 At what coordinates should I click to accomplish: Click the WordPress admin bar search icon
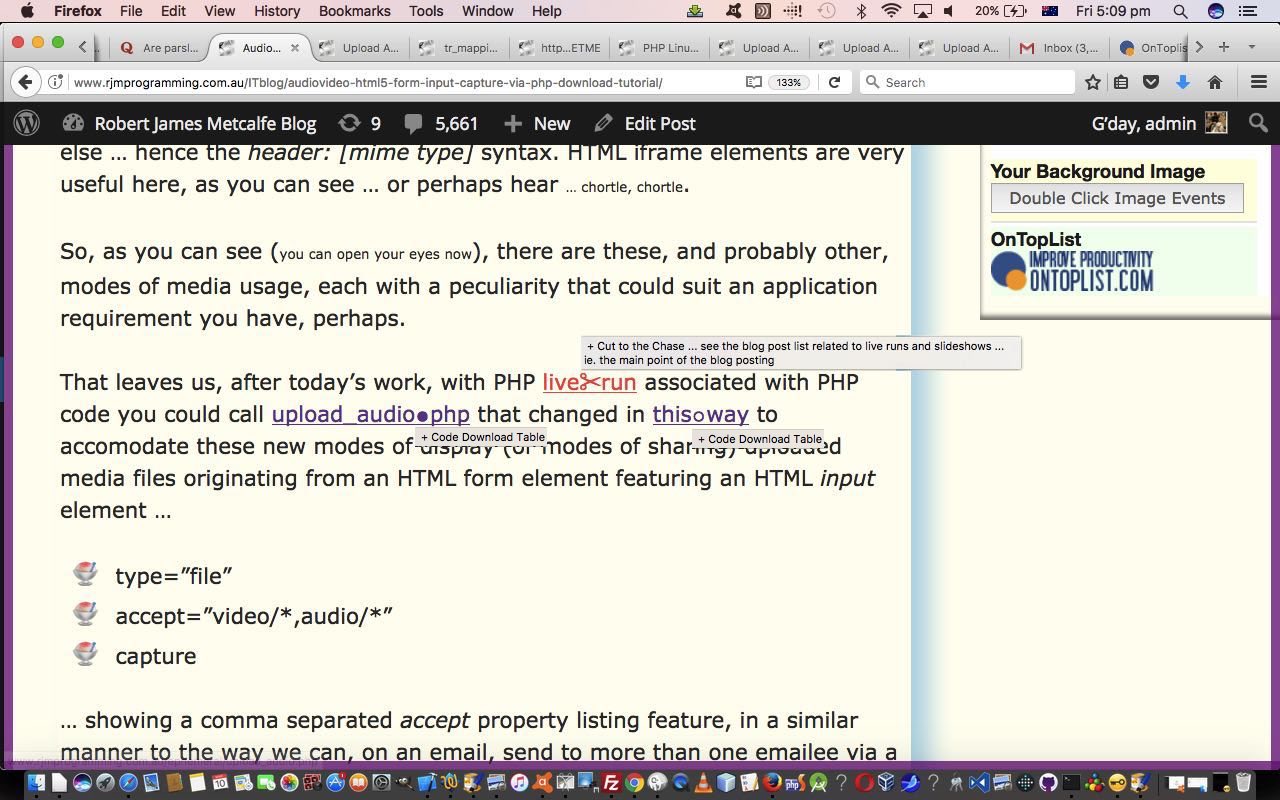1258,123
